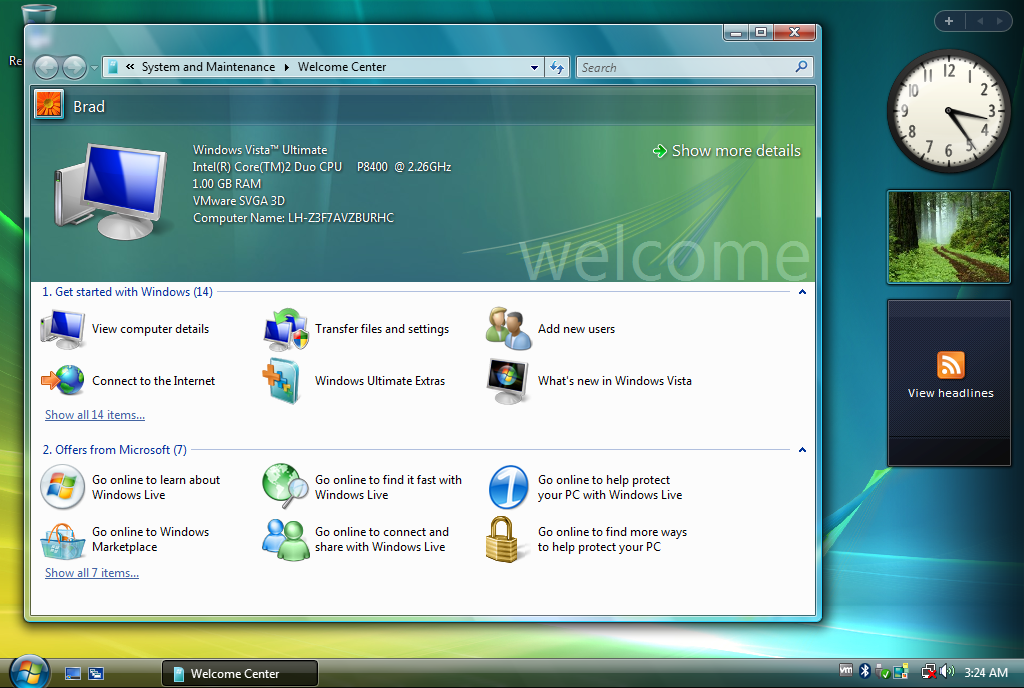Click the Forward navigation button
The width and height of the screenshot is (1024, 688).
click(74, 67)
